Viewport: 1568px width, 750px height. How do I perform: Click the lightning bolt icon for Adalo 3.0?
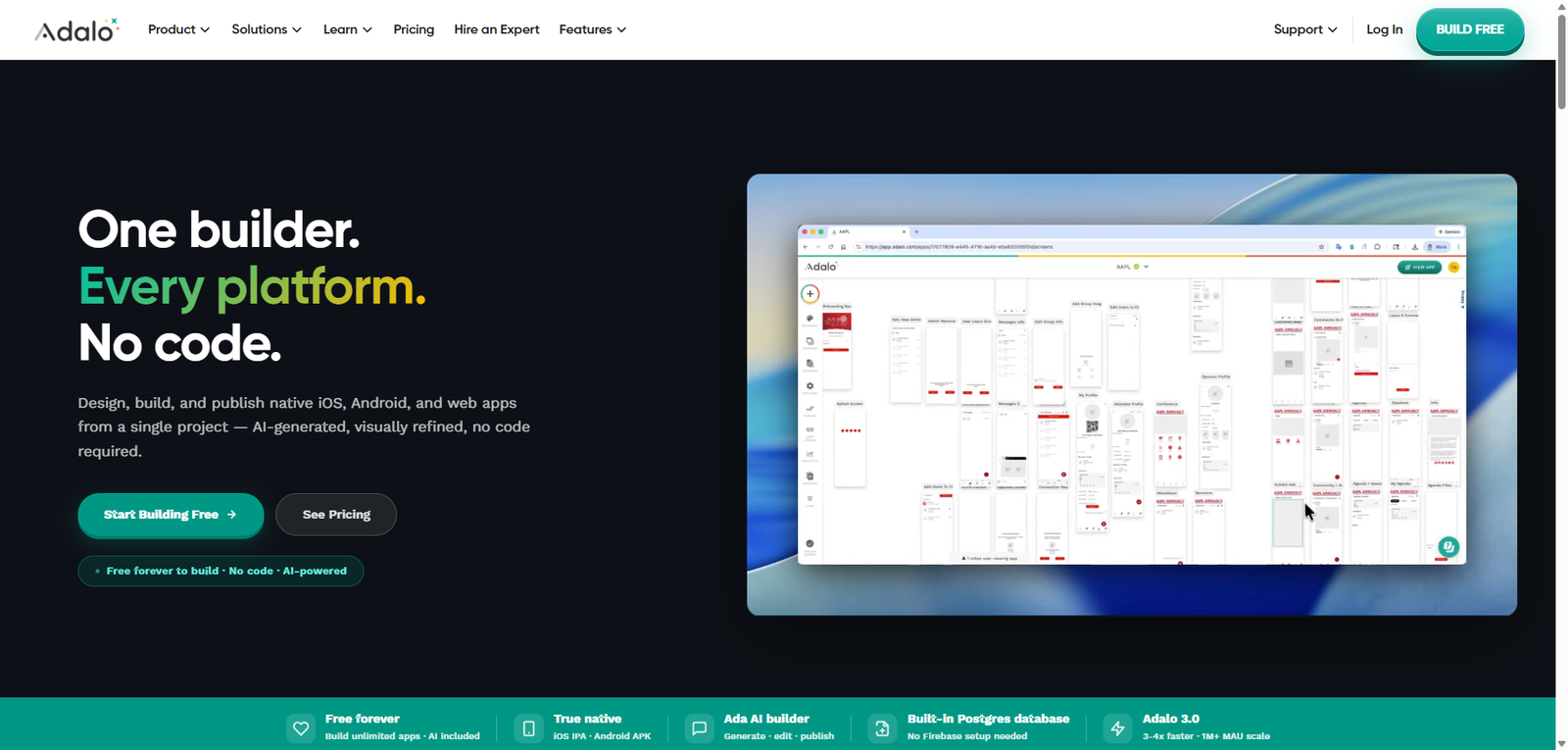1117,728
